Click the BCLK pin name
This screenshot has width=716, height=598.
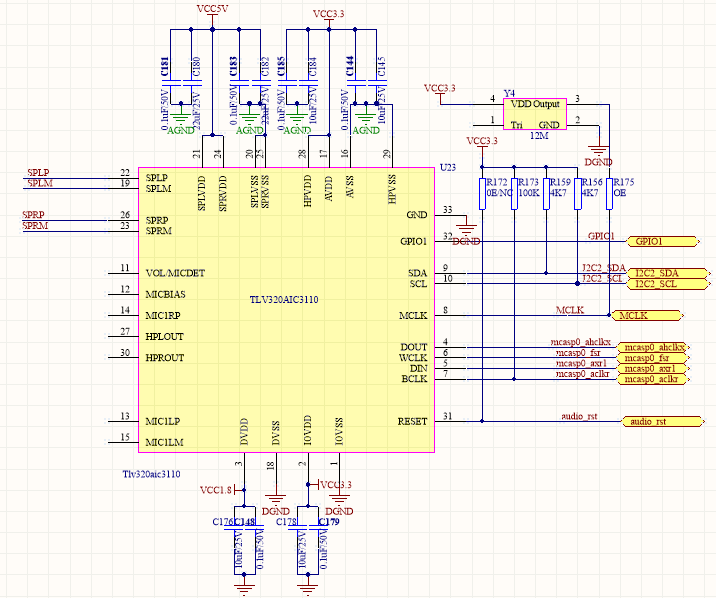click(414, 379)
